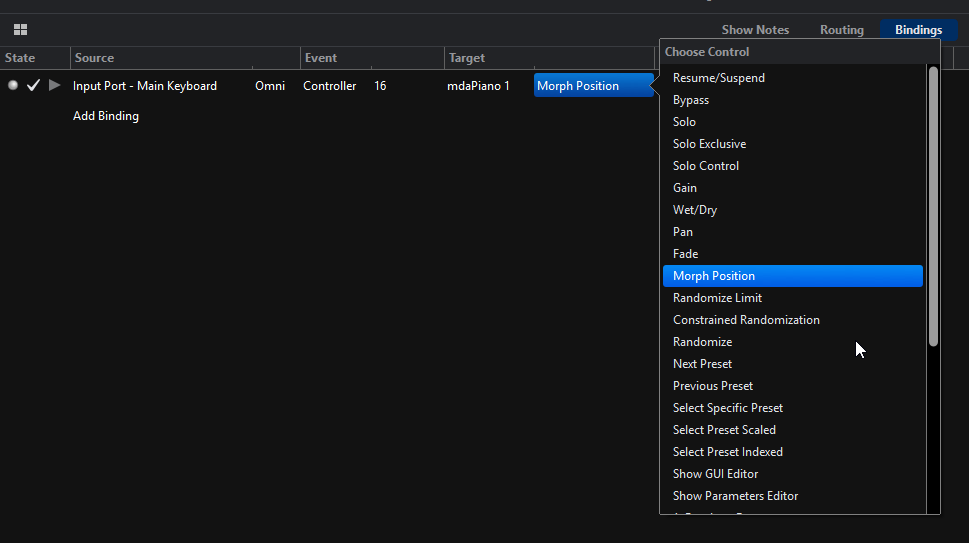Select Show Parameters Editor

click(793, 496)
